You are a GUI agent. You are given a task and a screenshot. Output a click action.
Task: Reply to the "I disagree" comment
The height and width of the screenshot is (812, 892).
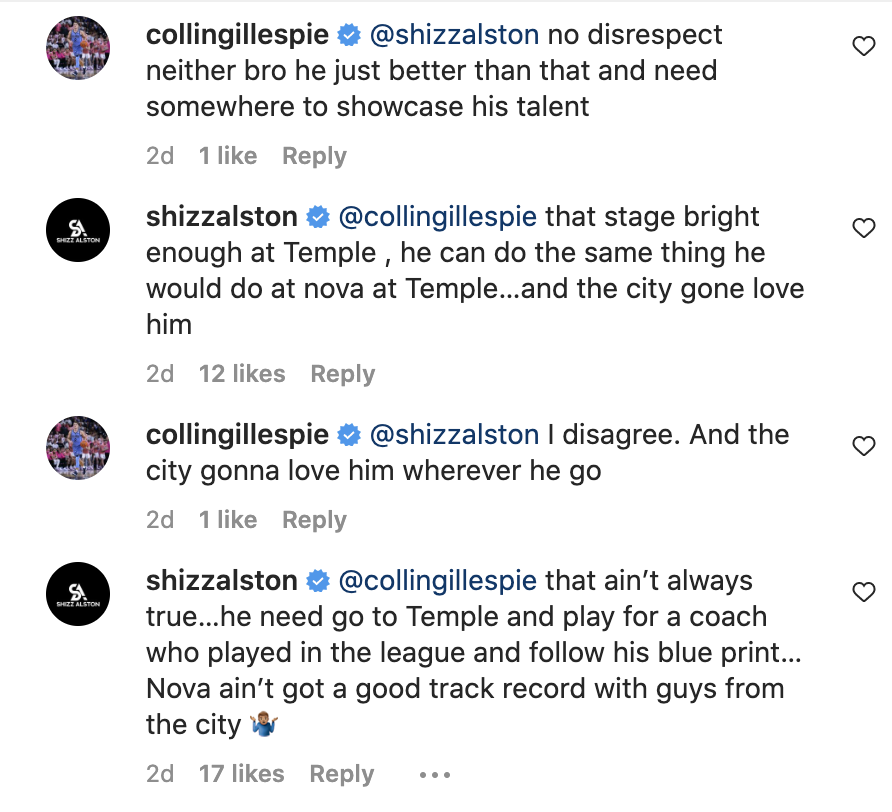click(x=314, y=520)
